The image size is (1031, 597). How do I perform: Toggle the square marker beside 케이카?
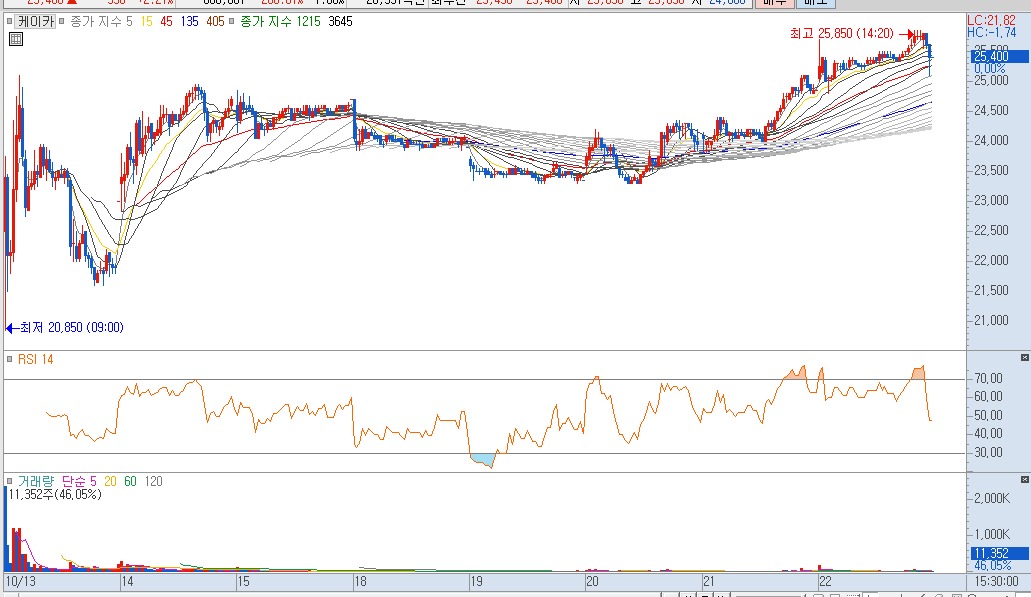[9, 21]
